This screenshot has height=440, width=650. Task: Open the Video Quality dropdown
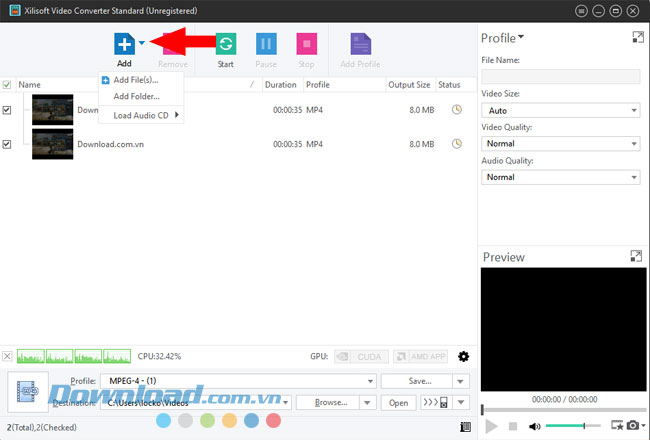coord(560,143)
